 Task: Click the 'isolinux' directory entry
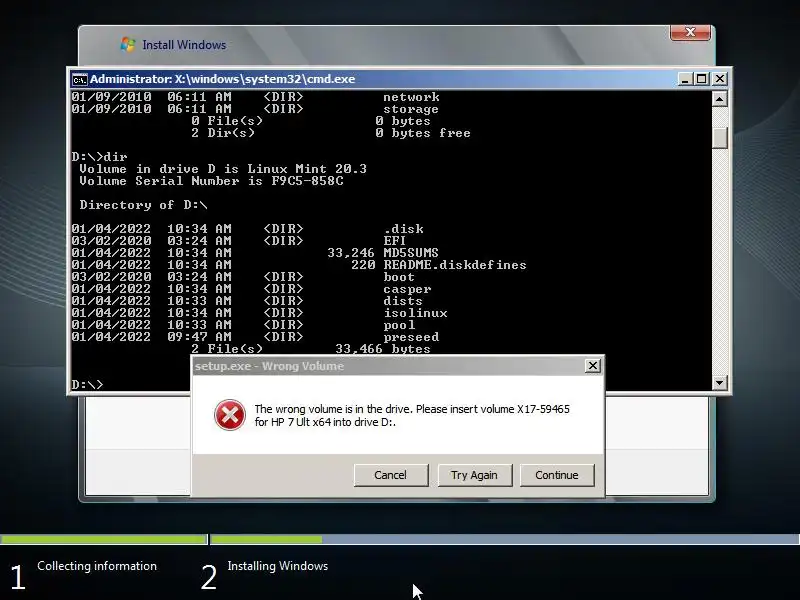(415, 313)
